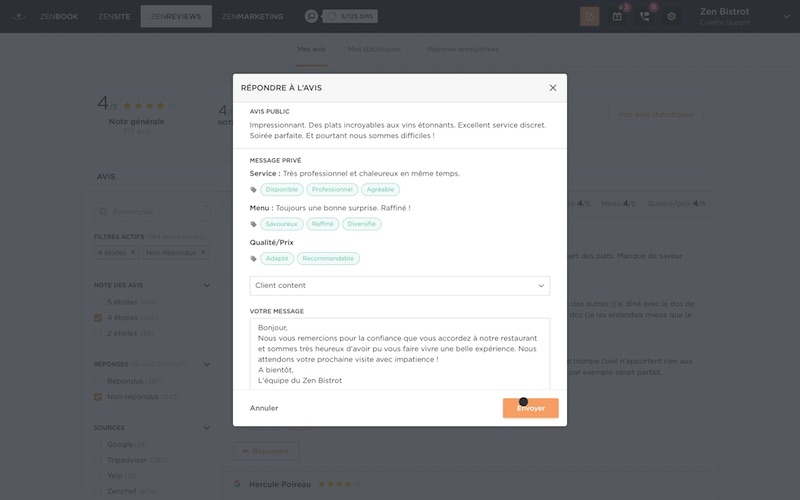
Task: Click the tag icon beside Savoureux
Action: click(254, 224)
